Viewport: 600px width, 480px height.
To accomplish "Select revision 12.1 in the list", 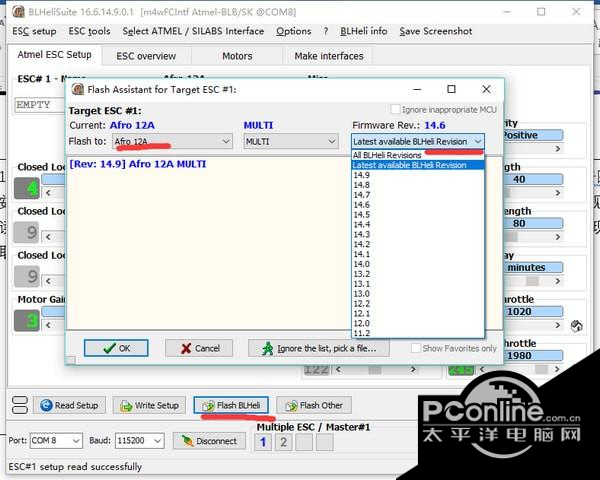I will [x=418, y=313].
